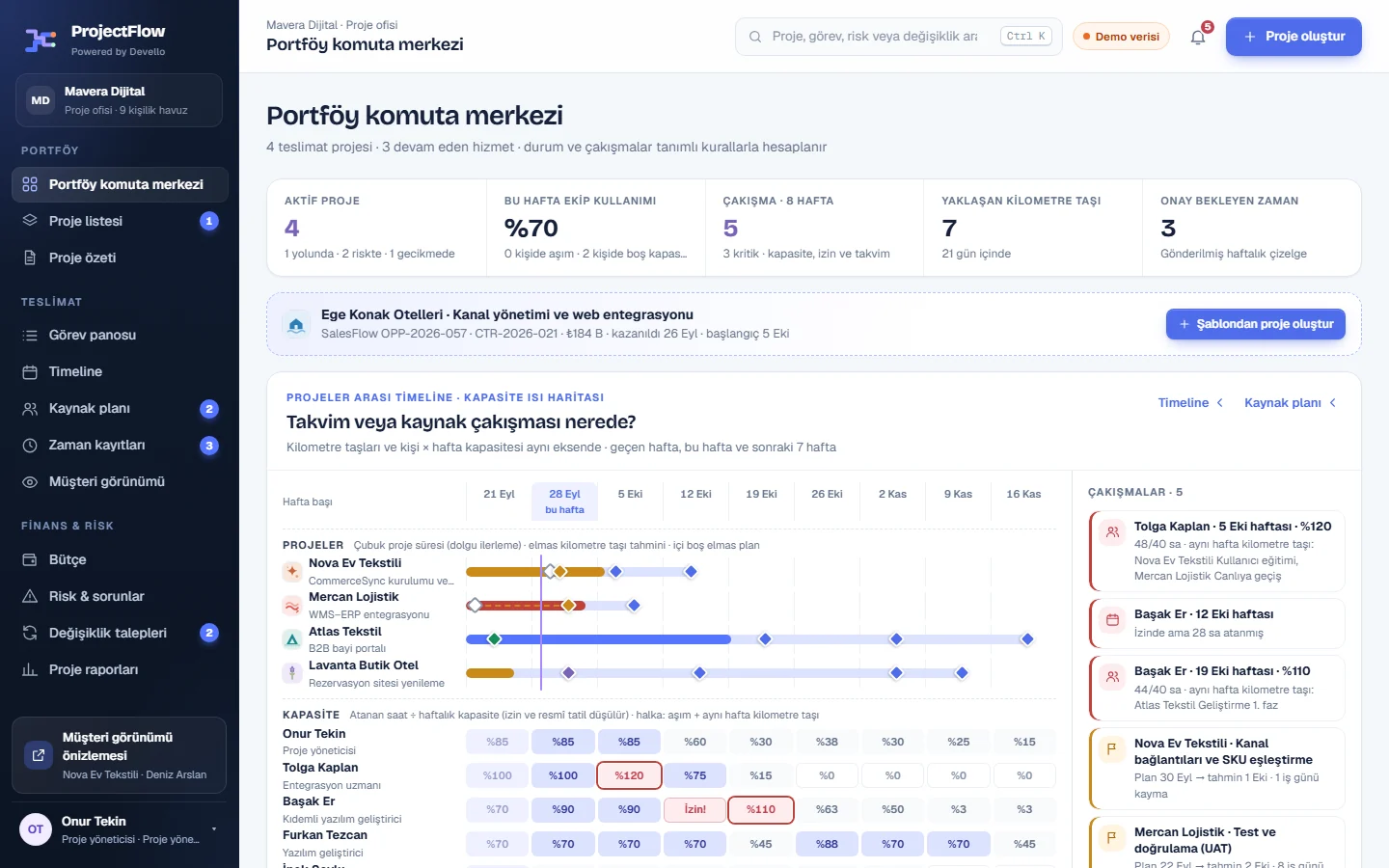Click the calendar icon on Başak Er 12 Eki conflict
Viewport: 1389px width, 868px height.
click(1112, 620)
